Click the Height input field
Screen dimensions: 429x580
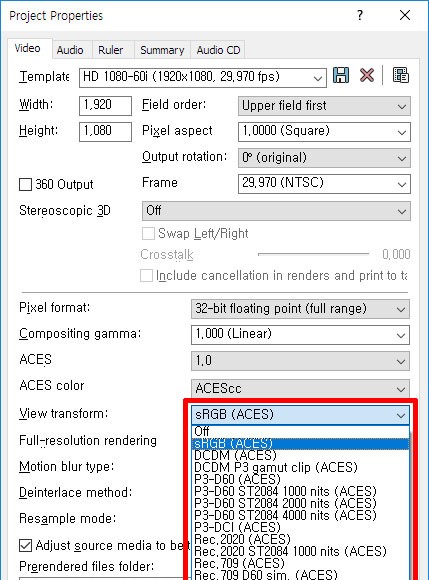(x=105, y=132)
